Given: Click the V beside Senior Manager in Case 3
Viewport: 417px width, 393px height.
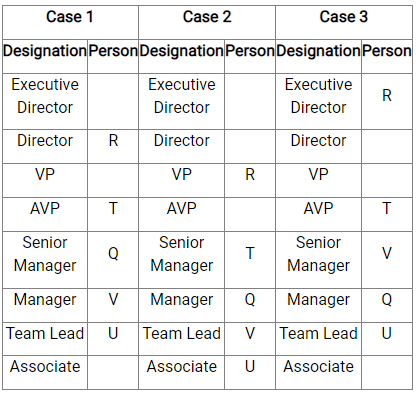Looking at the screenshot, I should pos(387,253).
